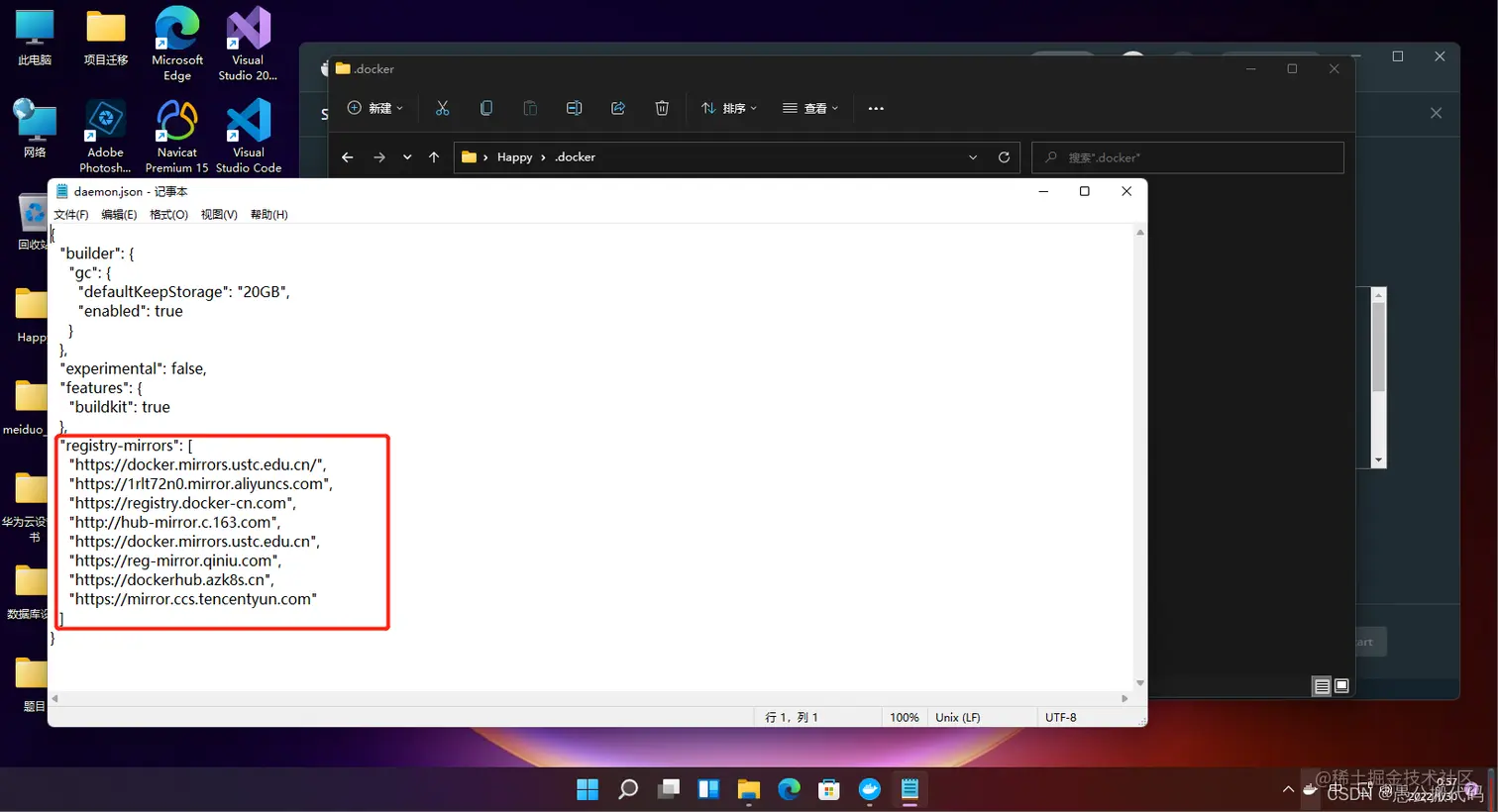Open Task View on taskbar
This screenshot has height=812, width=1498.
tap(669, 789)
